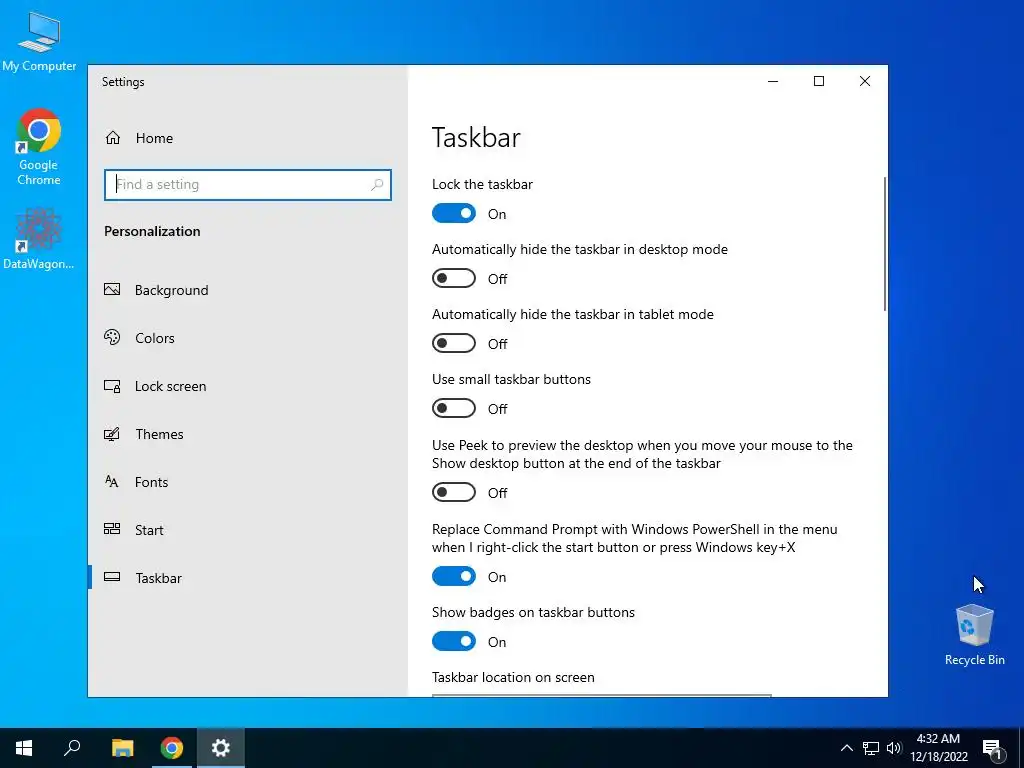Turn on Use small taskbar buttons

tap(454, 409)
